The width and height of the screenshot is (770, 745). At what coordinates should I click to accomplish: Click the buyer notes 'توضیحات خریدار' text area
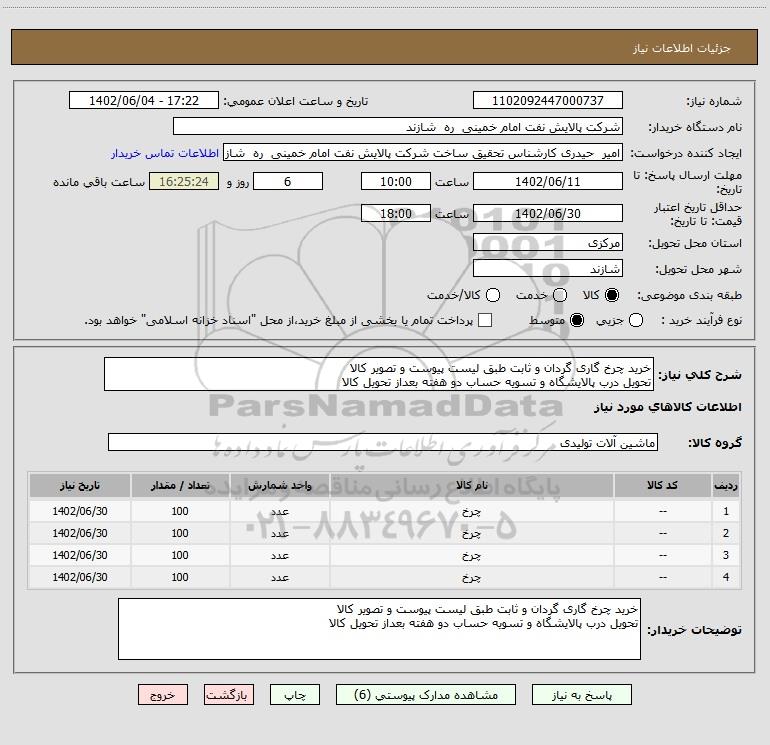(380, 629)
